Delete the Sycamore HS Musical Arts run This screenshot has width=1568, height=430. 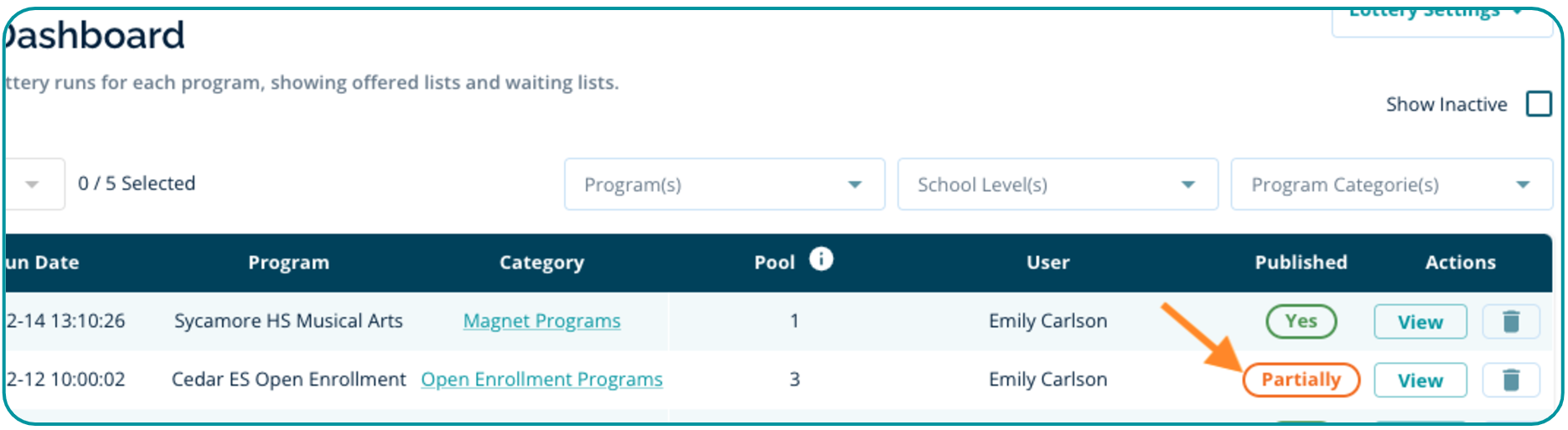pyautogui.click(x=1510, y=322)
